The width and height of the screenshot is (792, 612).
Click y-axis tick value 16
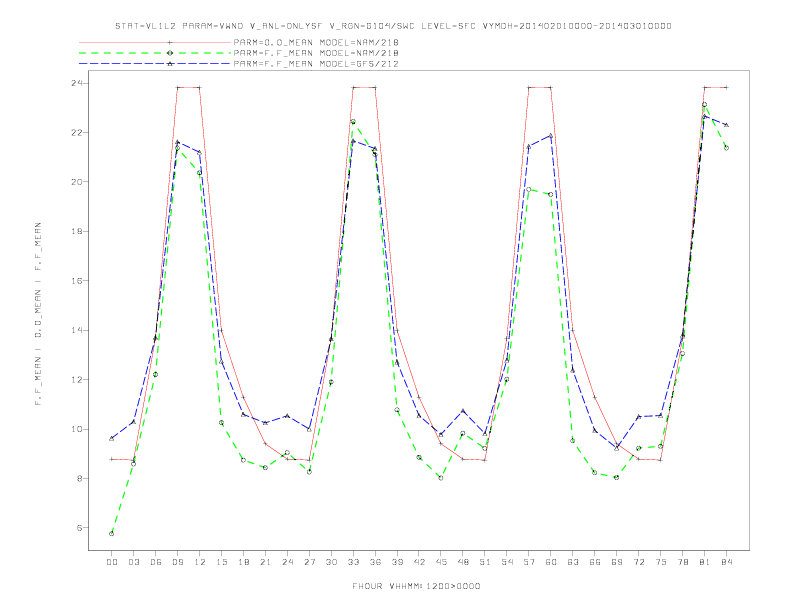76,281
